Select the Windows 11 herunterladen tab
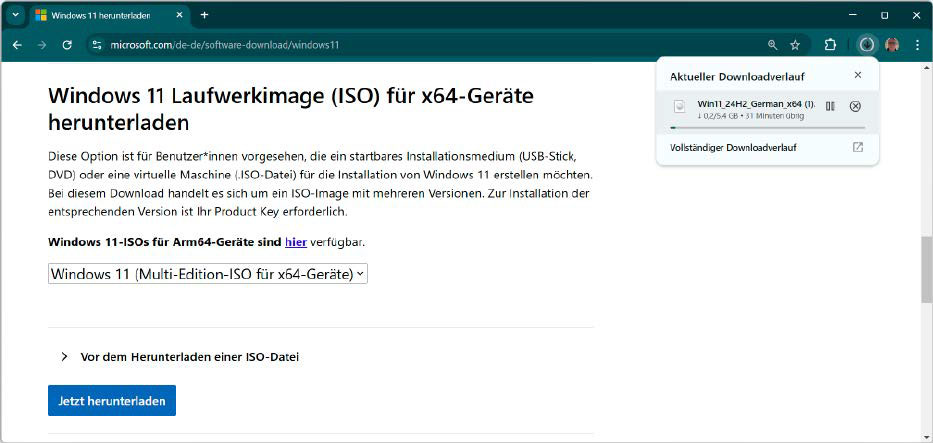The height and width of the screenshot is (443, 933). point(111,15)
